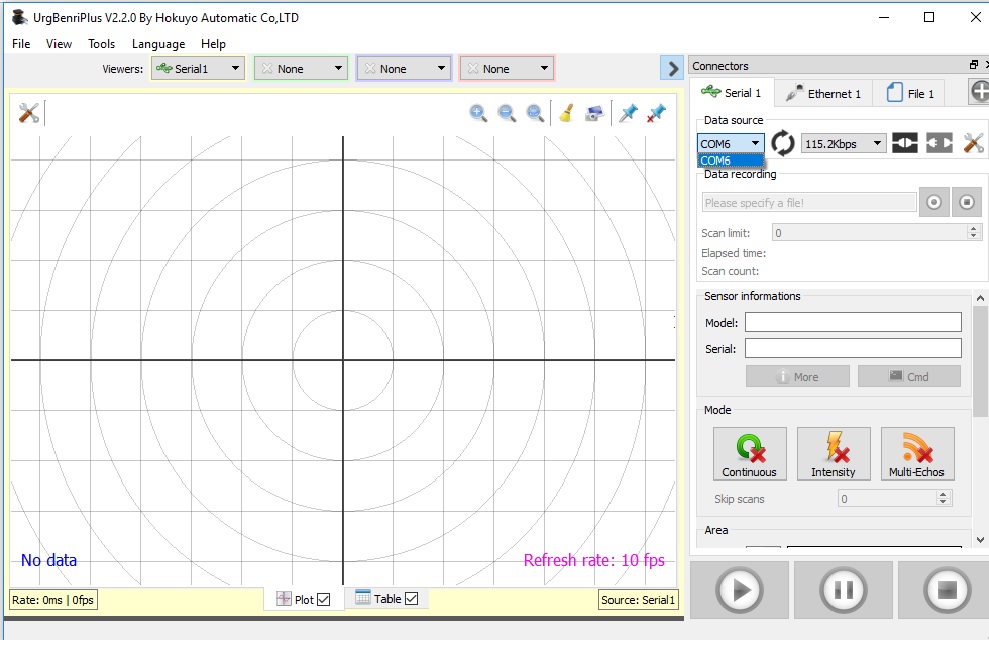Click the More sensor info button
The image size is (989, 659).
[797, 376]
